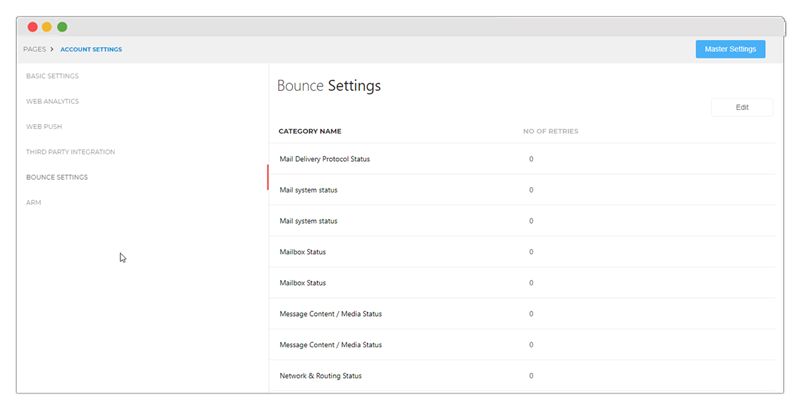The width and height of the screenshot is (800, 404).
Task: Click the breadcrumb chevron after Pages
Action: tap(52, 49)
